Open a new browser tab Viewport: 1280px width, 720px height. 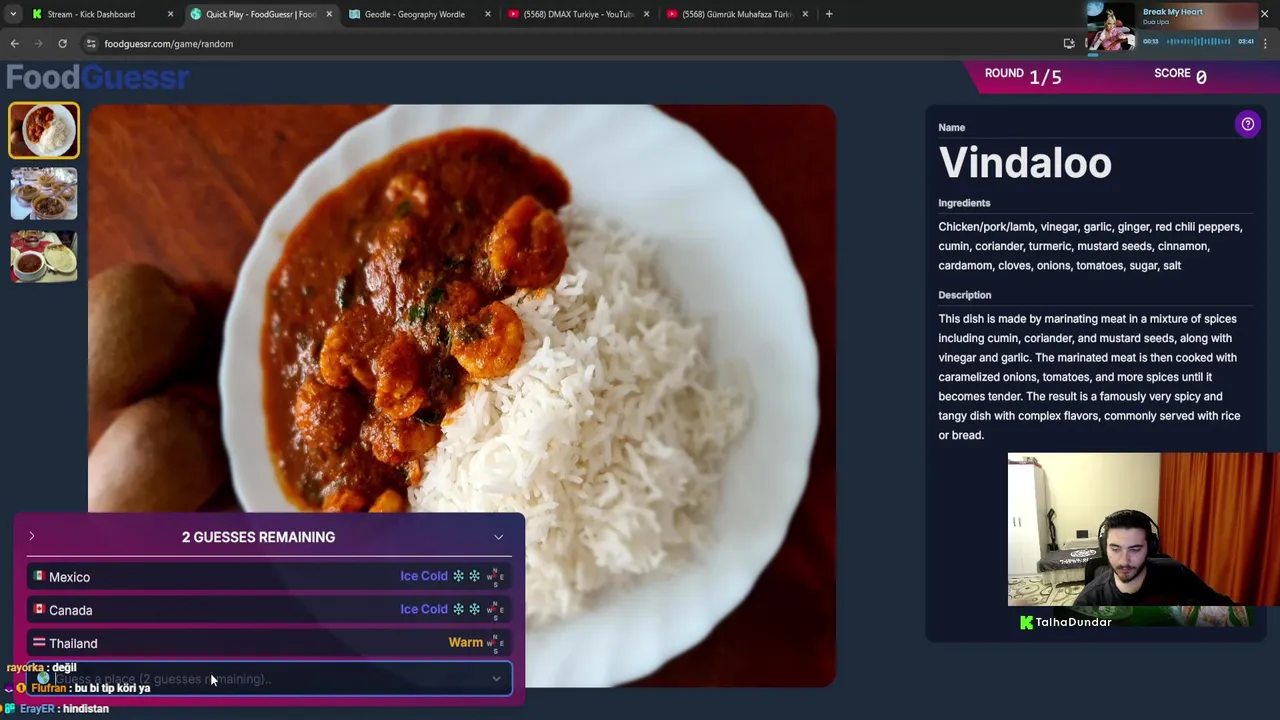click(x=829, y=14)
